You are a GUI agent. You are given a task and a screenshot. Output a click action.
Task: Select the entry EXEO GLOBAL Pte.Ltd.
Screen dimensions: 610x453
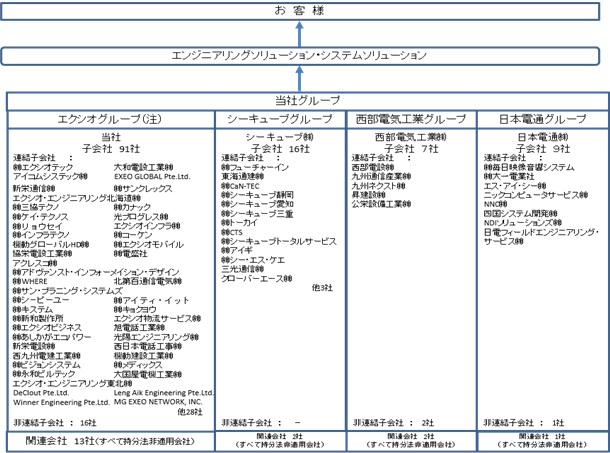coord(152,177)
